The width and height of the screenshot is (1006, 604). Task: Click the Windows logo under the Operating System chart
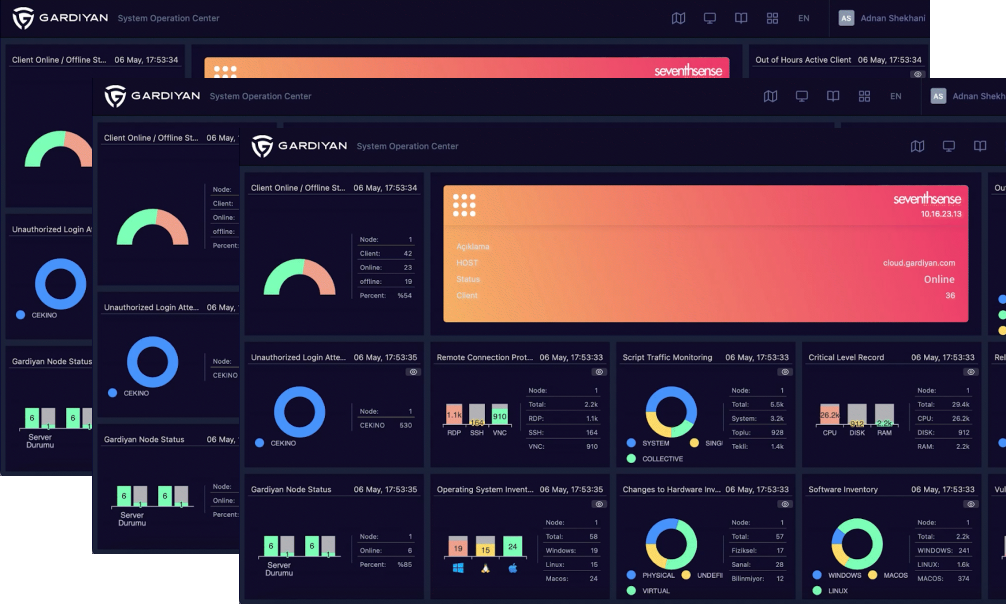point(458,568)
